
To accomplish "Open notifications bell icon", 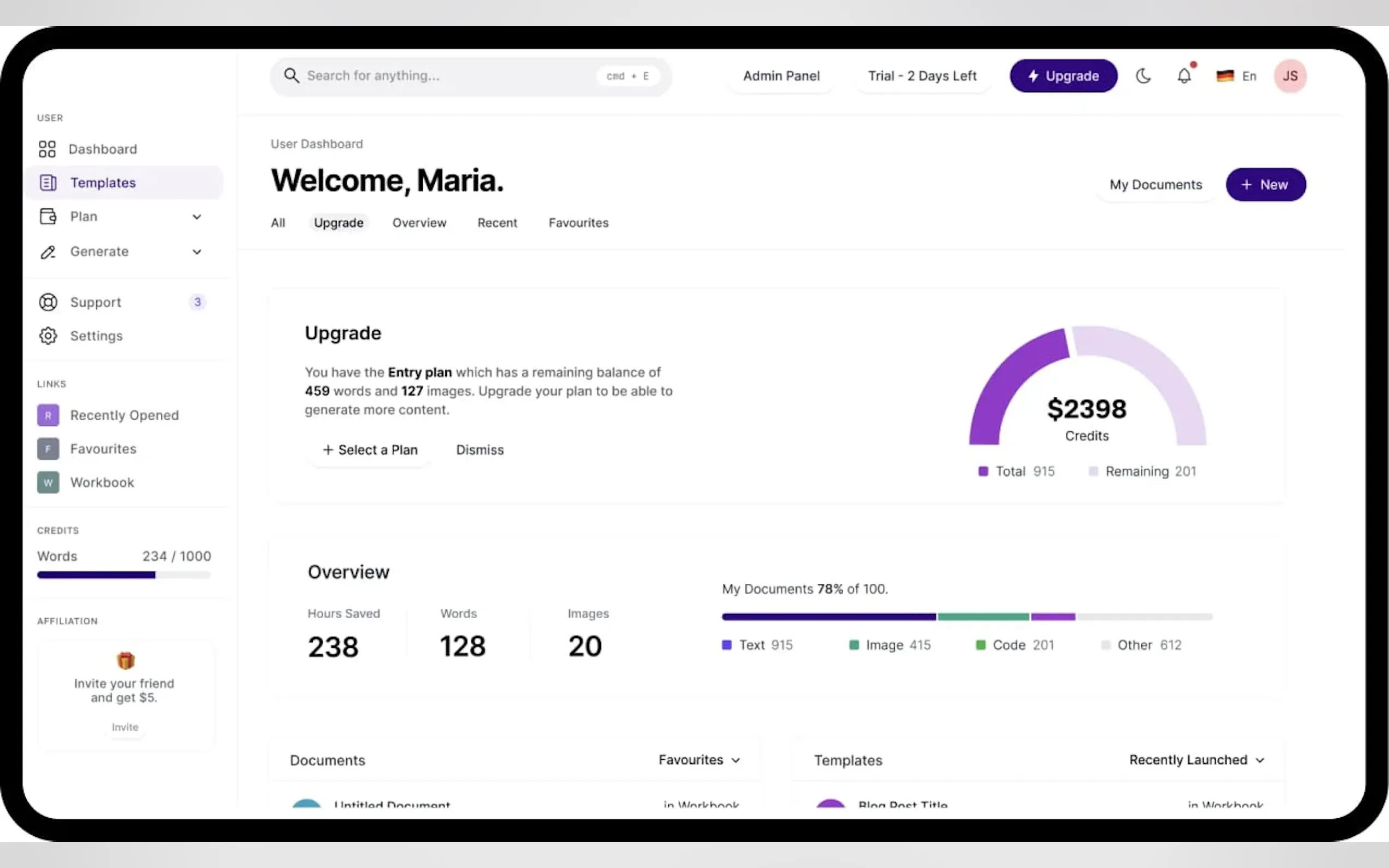I will click(1184, 76).
